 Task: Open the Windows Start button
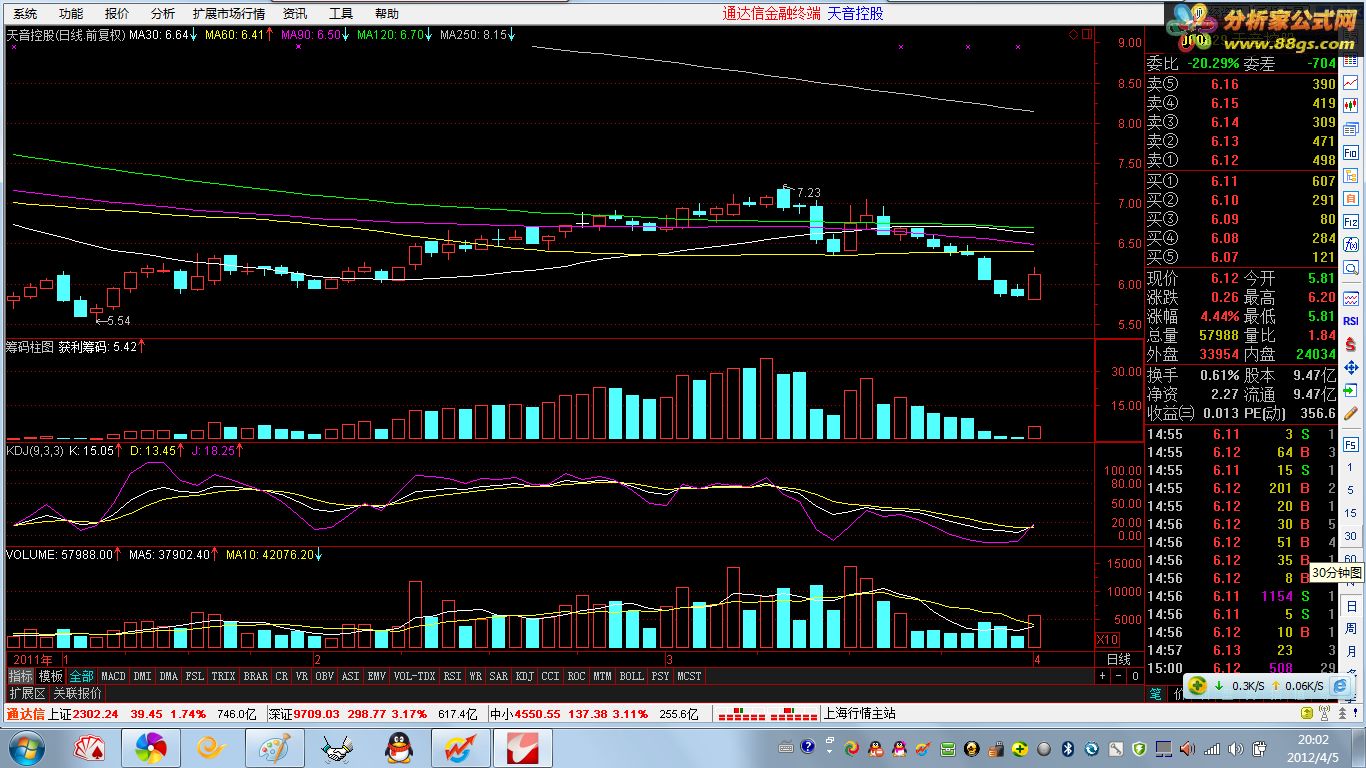25,747
